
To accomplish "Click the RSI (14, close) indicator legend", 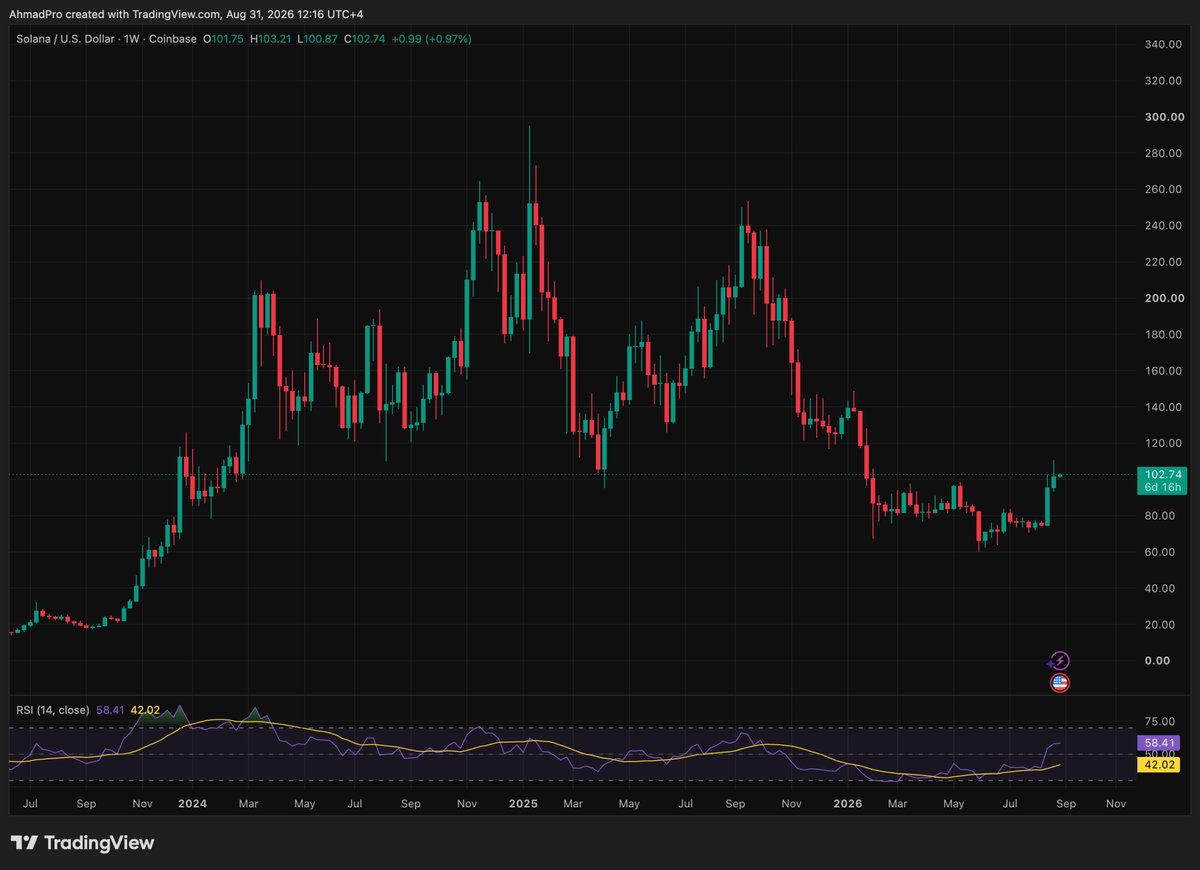I will (52, 710).
